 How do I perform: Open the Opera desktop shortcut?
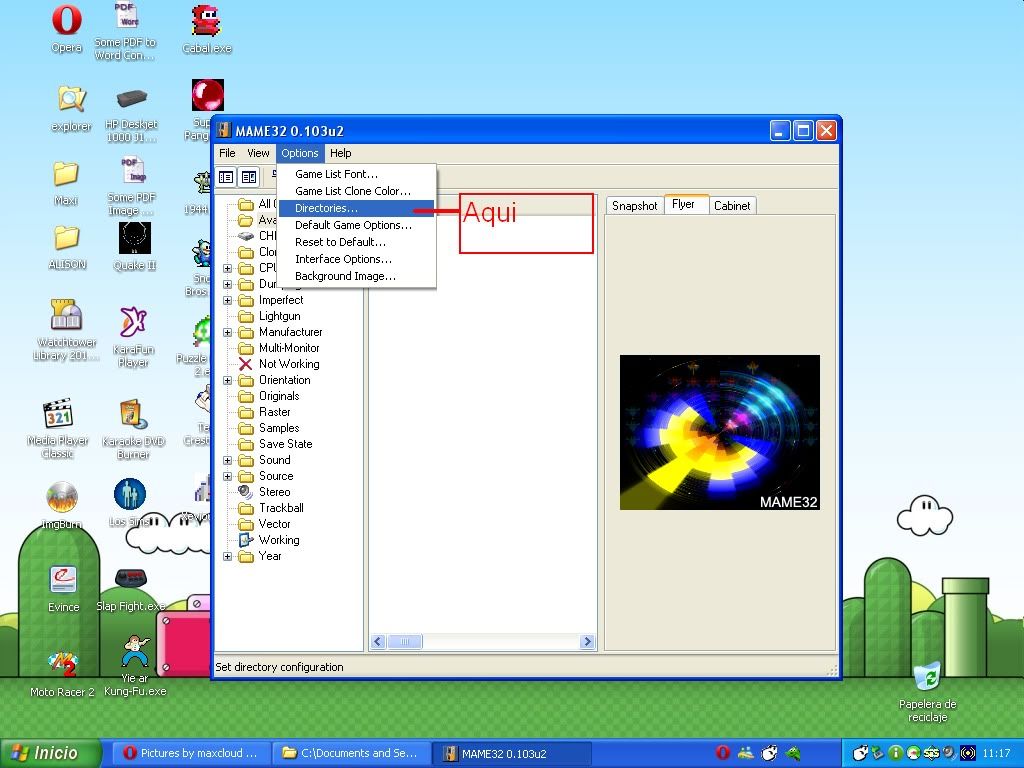click(x=67, y=29)
